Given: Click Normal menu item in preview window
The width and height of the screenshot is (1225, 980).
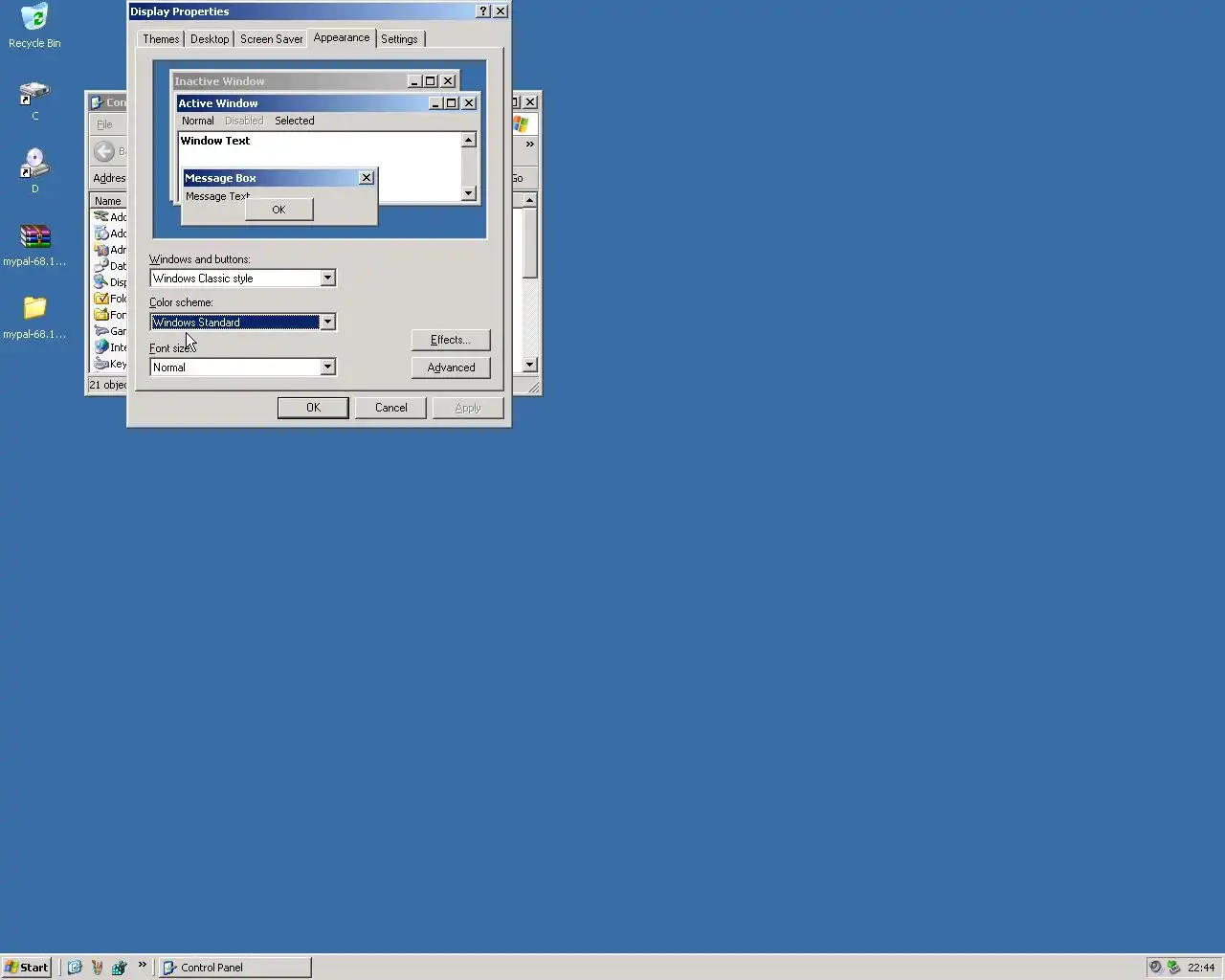Looking at the screenshot, I should click(x=198, y=121).
